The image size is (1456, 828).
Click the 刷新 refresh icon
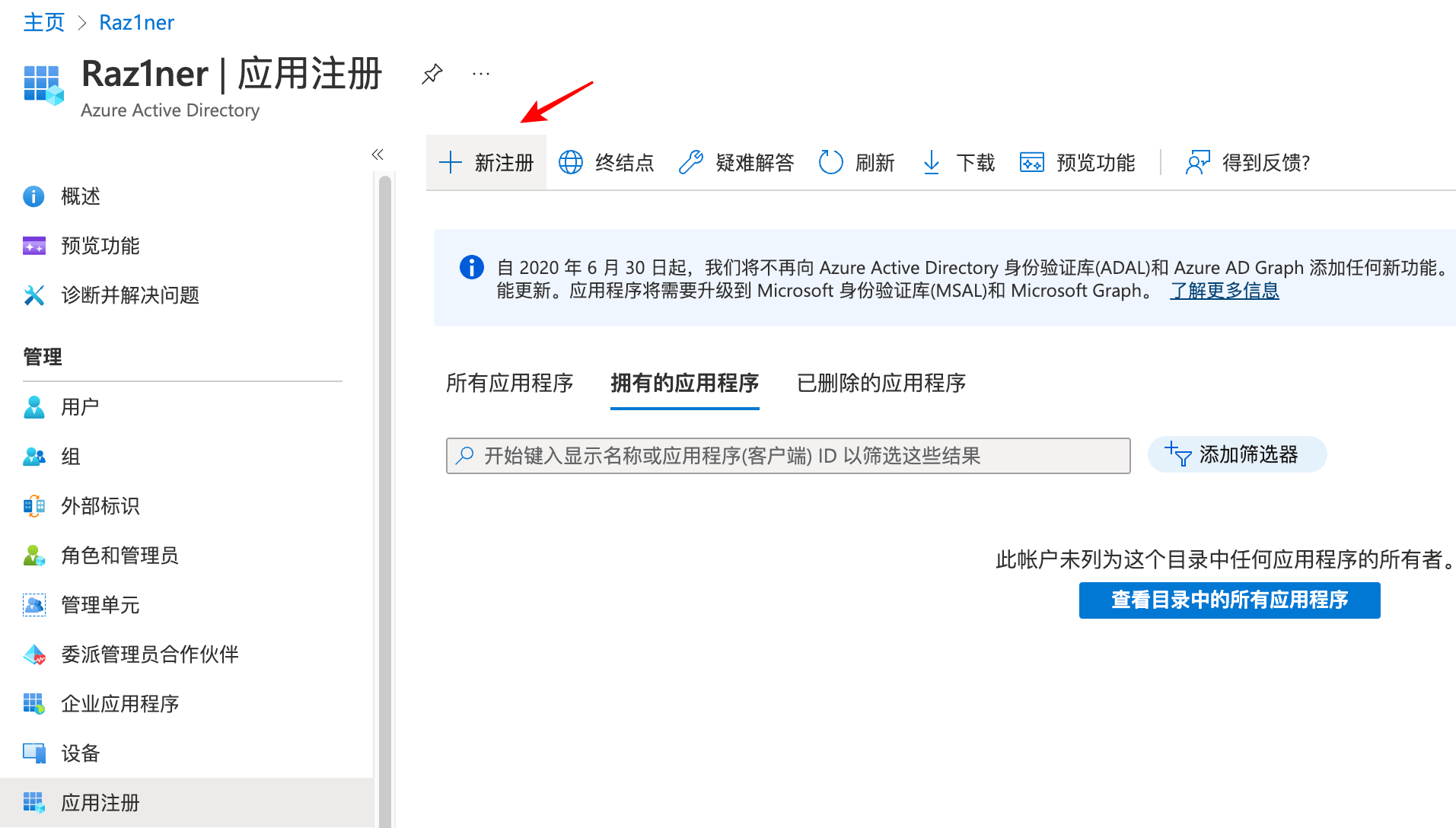point(830,162)
